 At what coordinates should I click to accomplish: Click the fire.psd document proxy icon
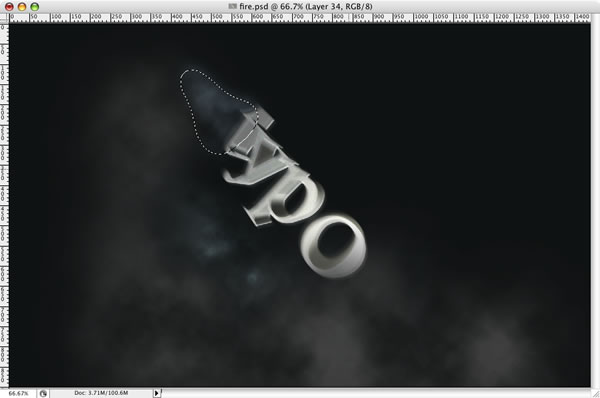tap(233, 6)
